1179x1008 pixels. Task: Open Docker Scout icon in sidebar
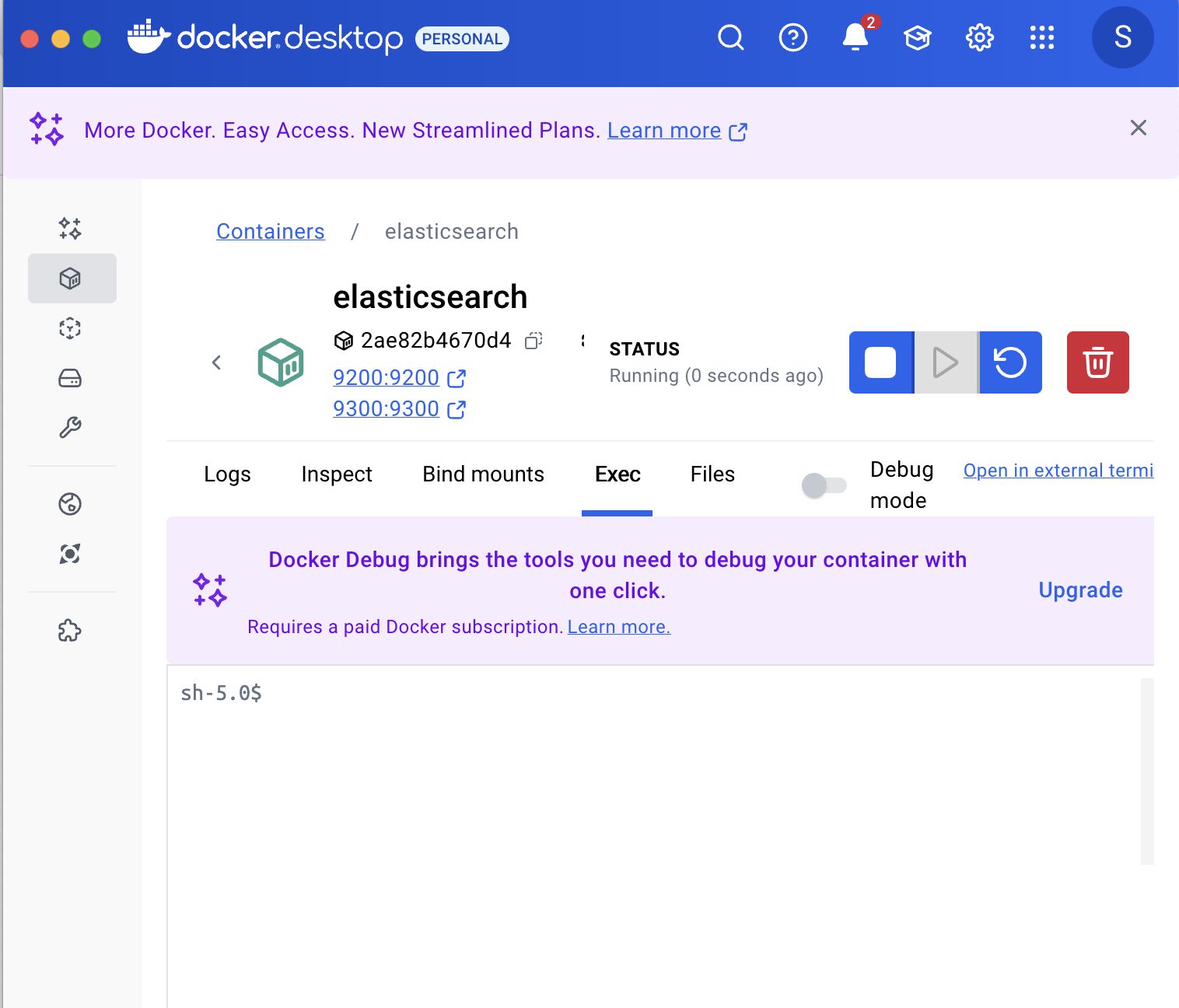70,554
